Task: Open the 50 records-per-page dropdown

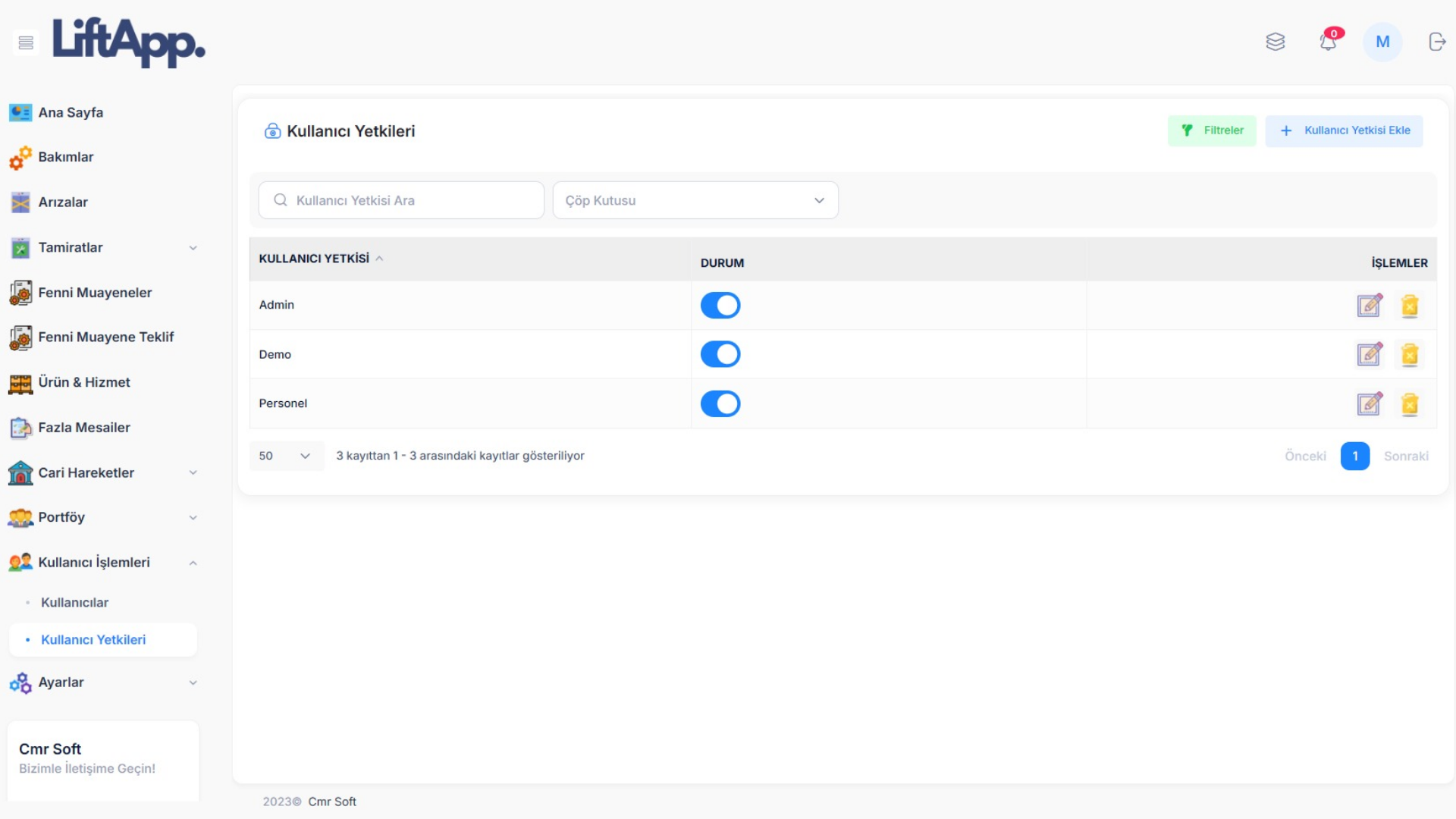Action: click(285, 456)
